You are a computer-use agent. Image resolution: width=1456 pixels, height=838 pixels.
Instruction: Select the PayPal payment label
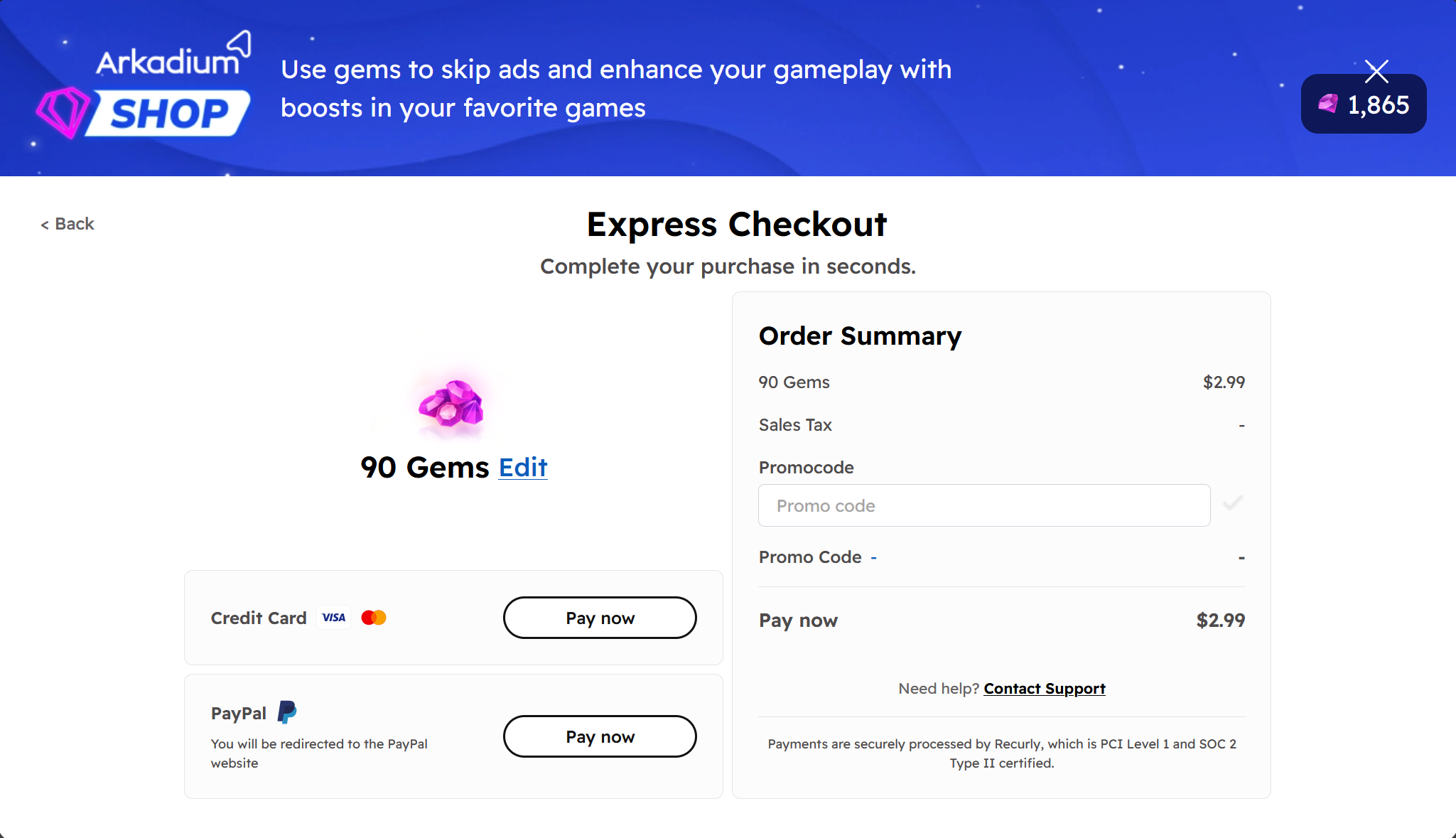tap(239, 713)
